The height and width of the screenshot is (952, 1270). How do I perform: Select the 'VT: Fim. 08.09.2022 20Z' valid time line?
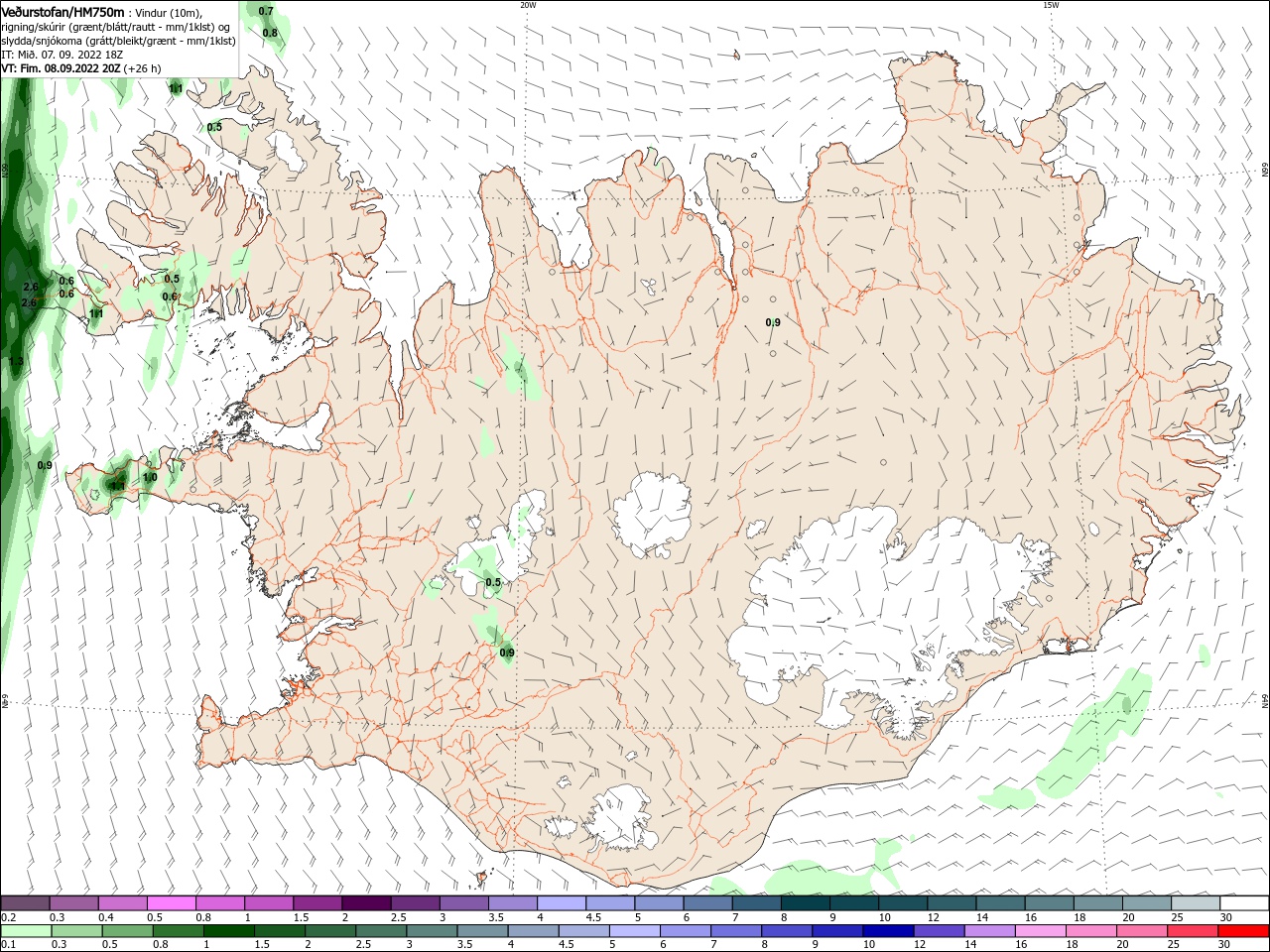point(61,68)
